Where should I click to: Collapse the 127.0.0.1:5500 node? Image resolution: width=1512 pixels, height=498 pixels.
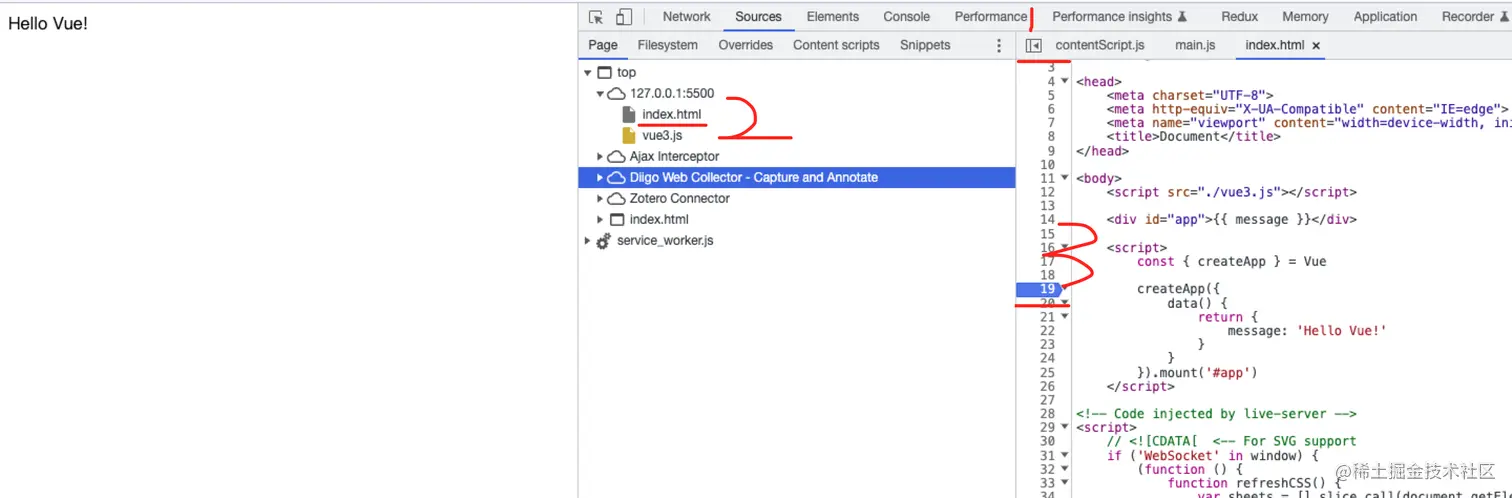[600, 94]
